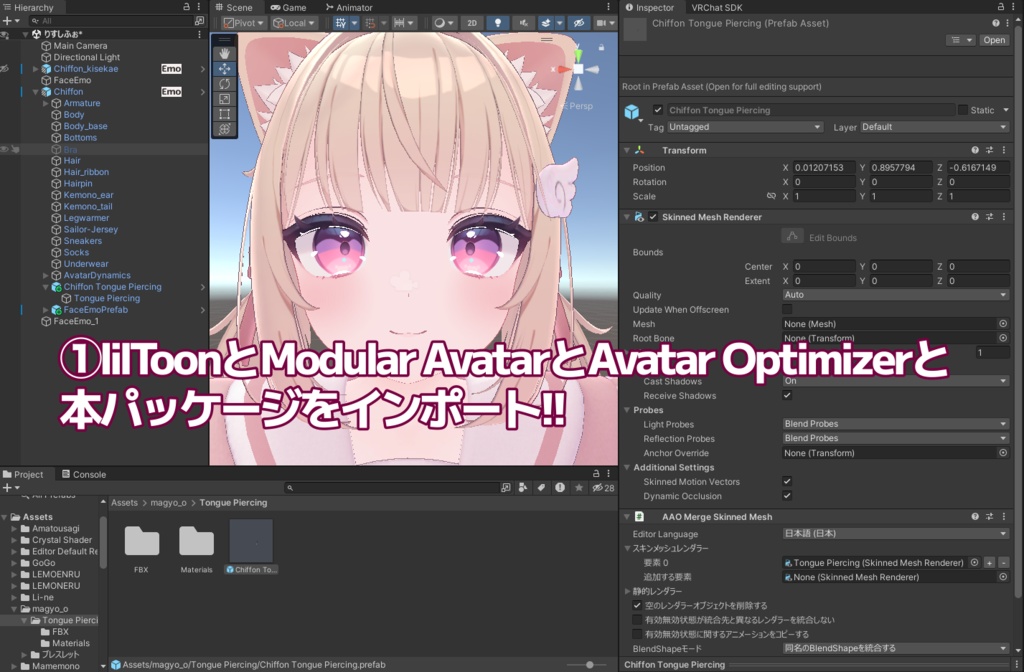The image size is (1024, 672).
Task: Open Reflection Probes dropdown
Action: tap(896, 438)
